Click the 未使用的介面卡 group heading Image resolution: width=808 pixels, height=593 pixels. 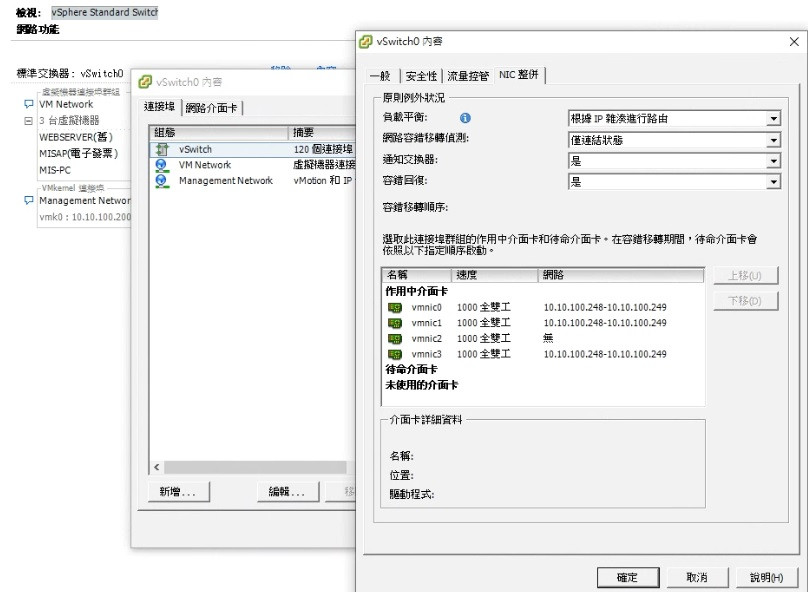click(422, 385)
